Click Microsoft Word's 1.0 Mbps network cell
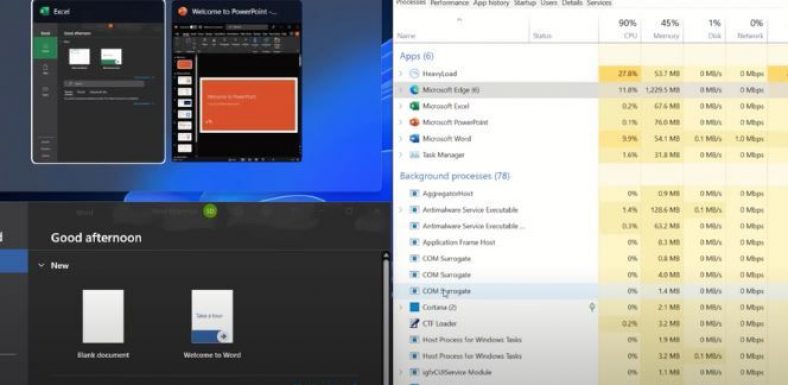The width and height of the screenshot is (788, 385). pos(746,138)
